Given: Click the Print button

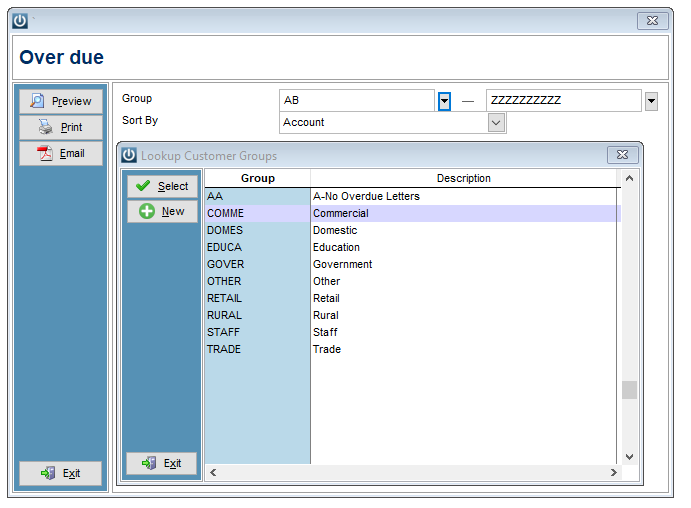Looking at the screenshot, I should click(x=61, y=127).
